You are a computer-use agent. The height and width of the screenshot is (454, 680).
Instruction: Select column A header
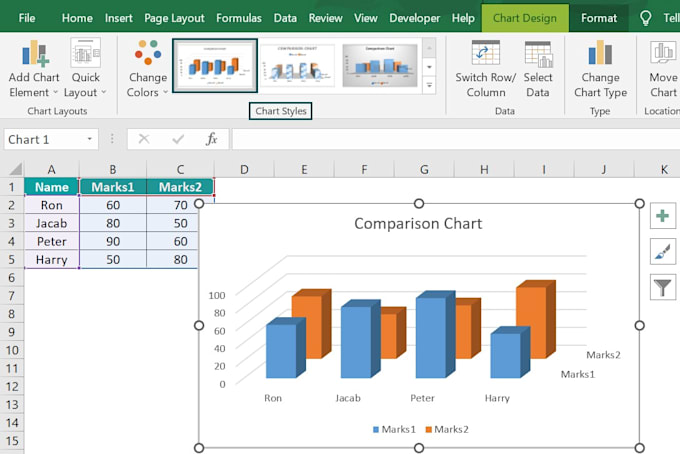(x=52, y=169)
